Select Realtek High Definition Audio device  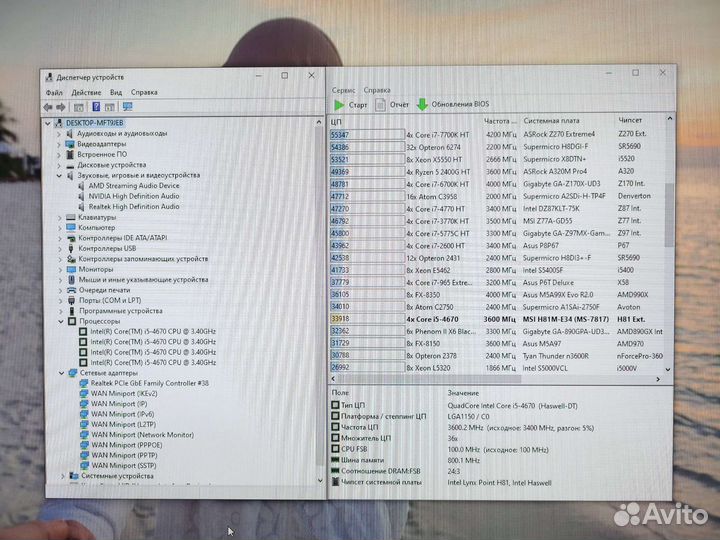click(134, 207)
